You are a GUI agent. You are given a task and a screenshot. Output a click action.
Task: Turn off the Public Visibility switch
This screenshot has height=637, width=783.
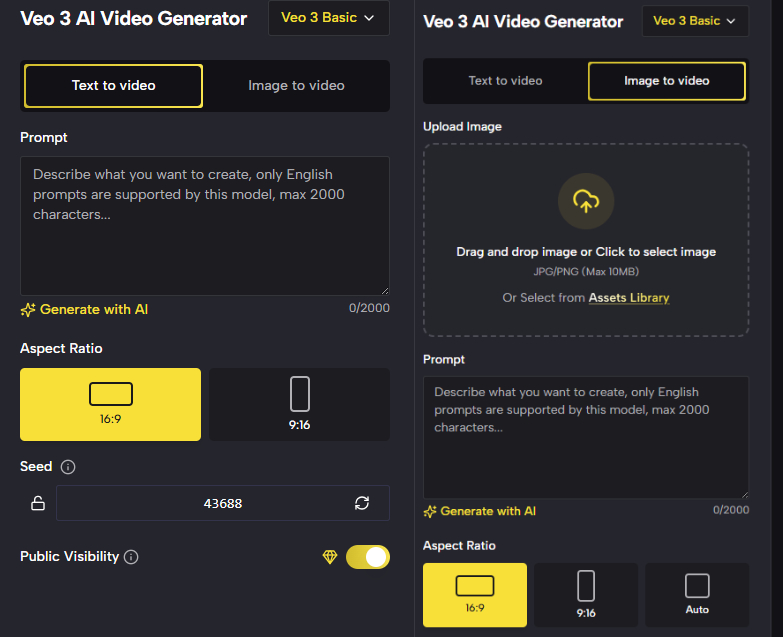[x=367, y=557]
